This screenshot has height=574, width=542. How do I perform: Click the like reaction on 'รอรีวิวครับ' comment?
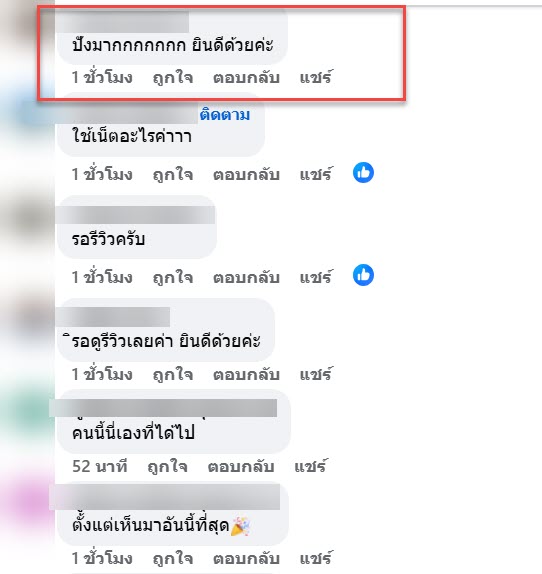click(x=363, y=275)
